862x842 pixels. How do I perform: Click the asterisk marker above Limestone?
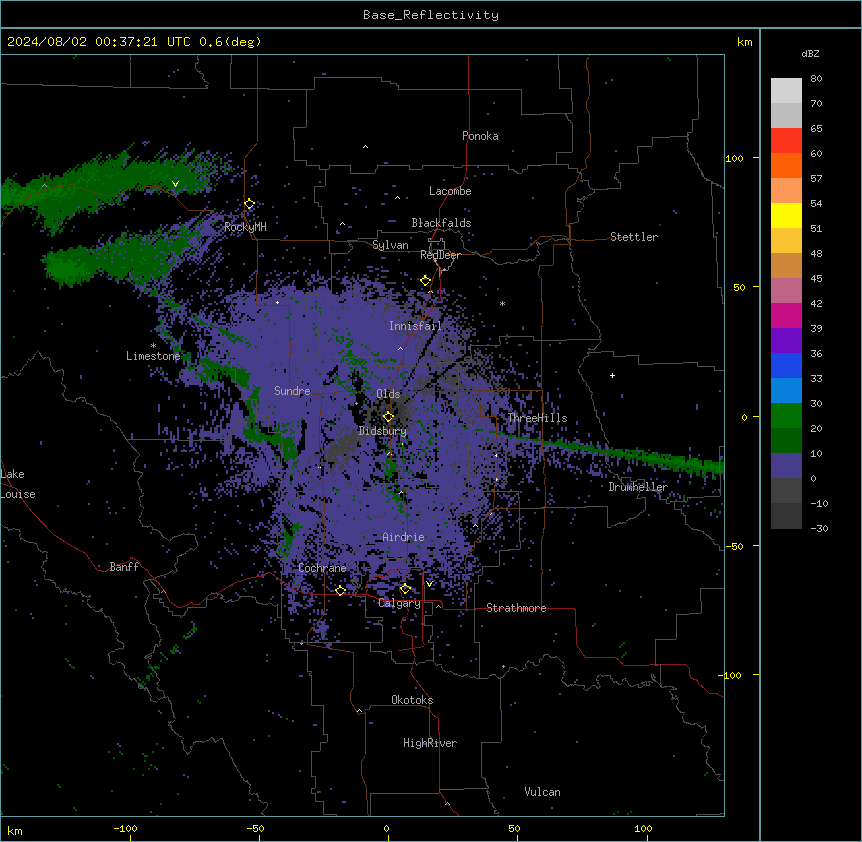[x=153, y=346]
